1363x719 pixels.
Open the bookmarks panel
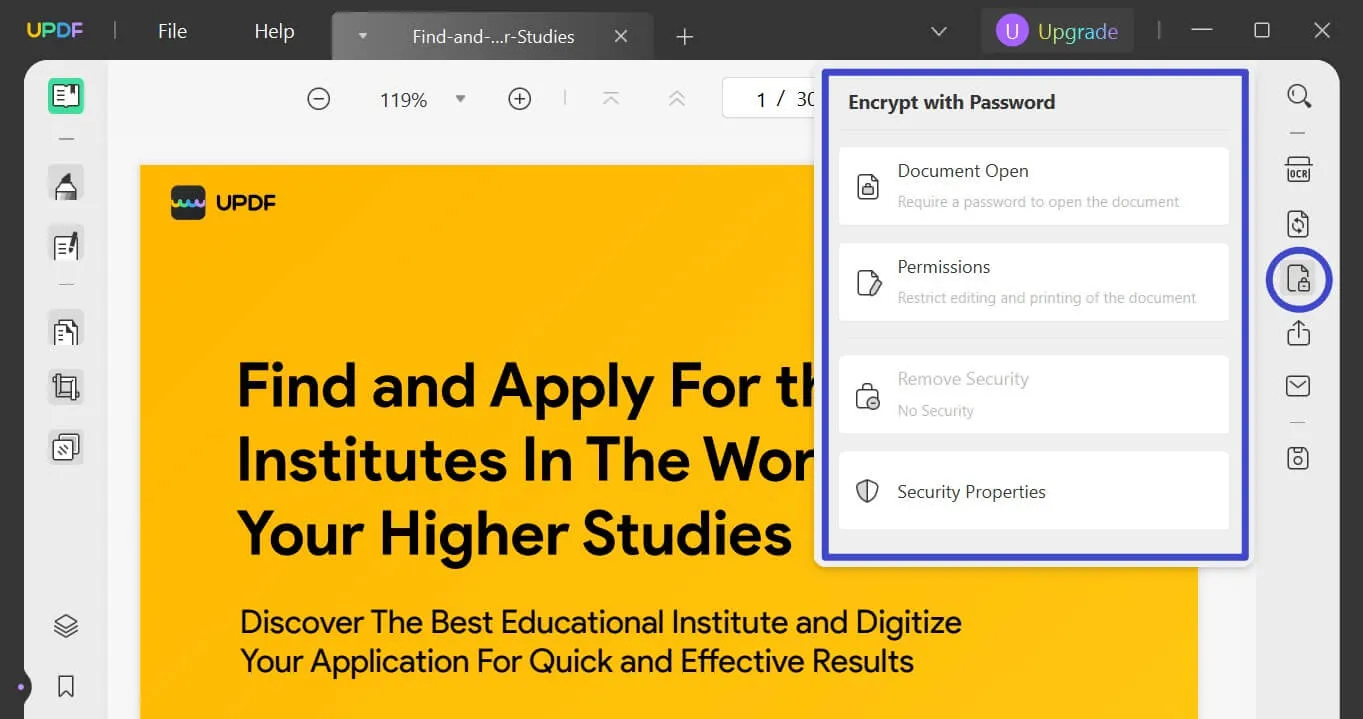[66, 686]
